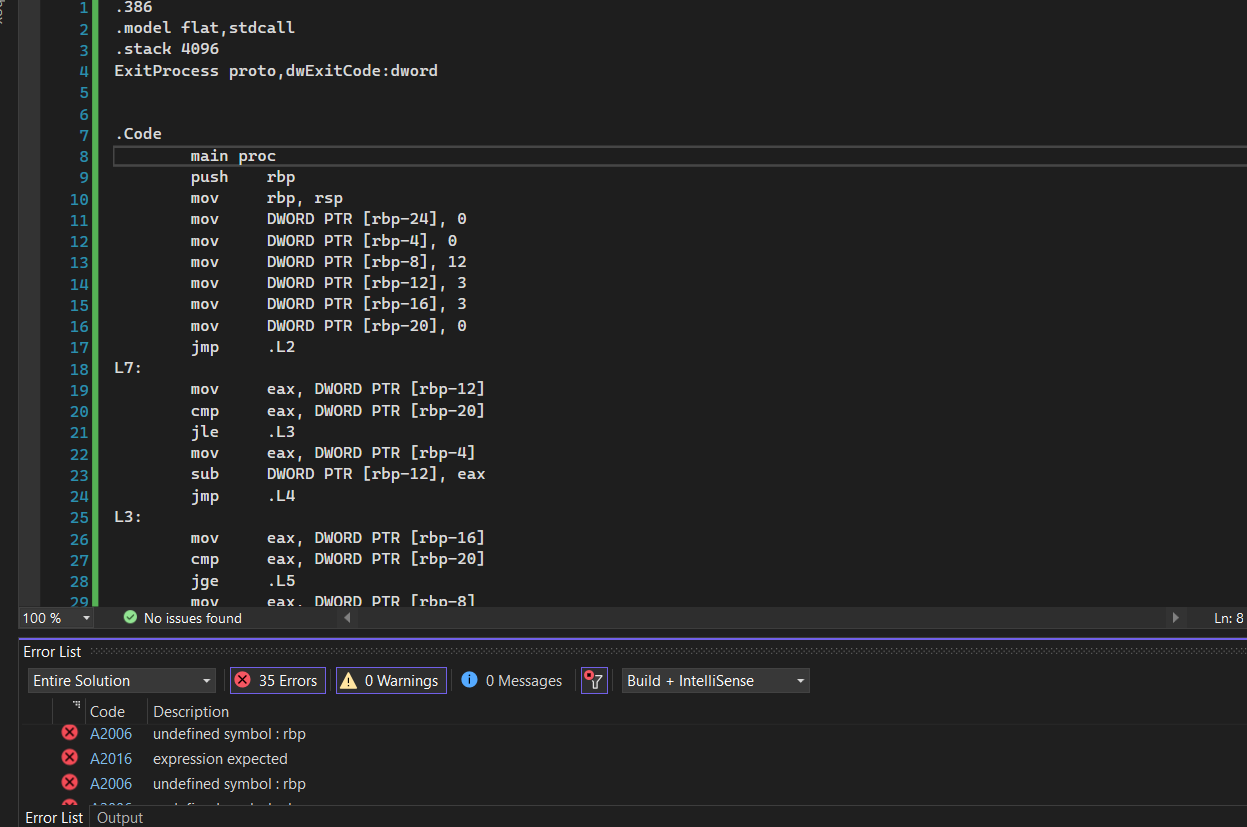This screenshot has width=1247, height=827.
Task: Open the Build + IntelliSense dropdown
Action: tap(716, 681)
